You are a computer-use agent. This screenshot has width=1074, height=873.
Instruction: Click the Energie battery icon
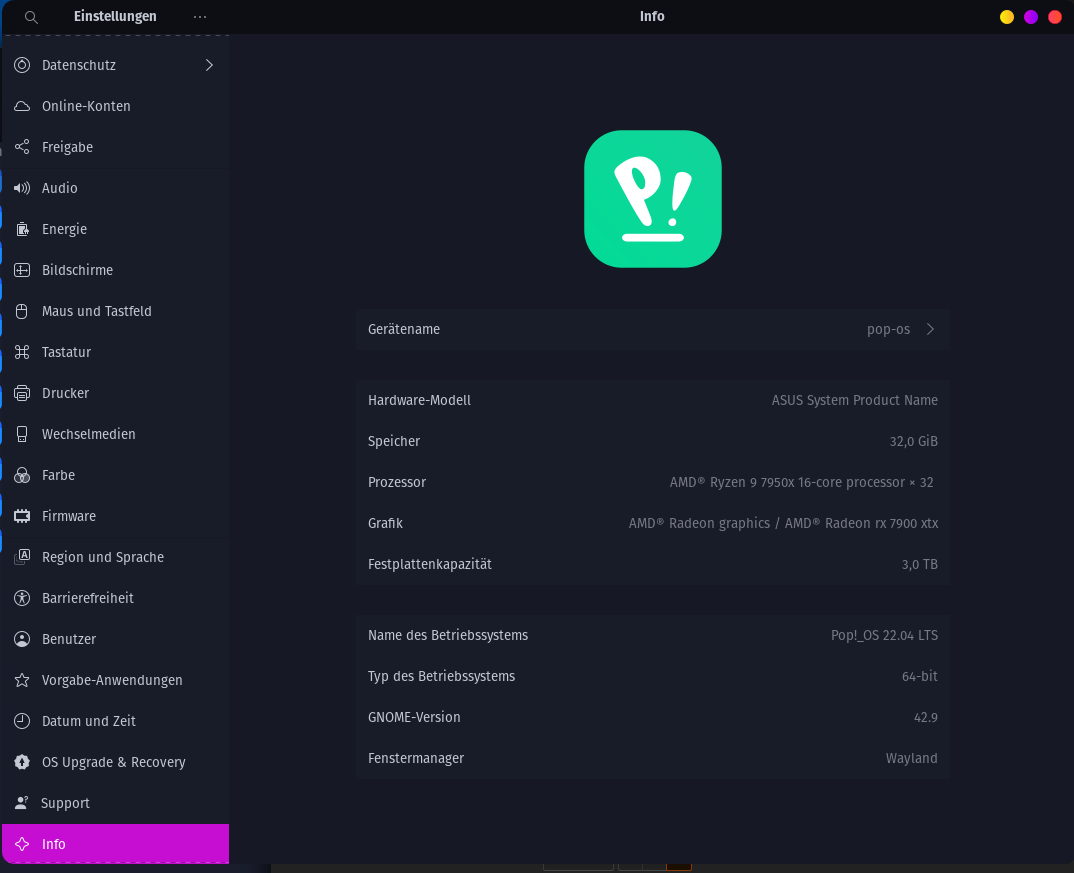pos(22,229)
